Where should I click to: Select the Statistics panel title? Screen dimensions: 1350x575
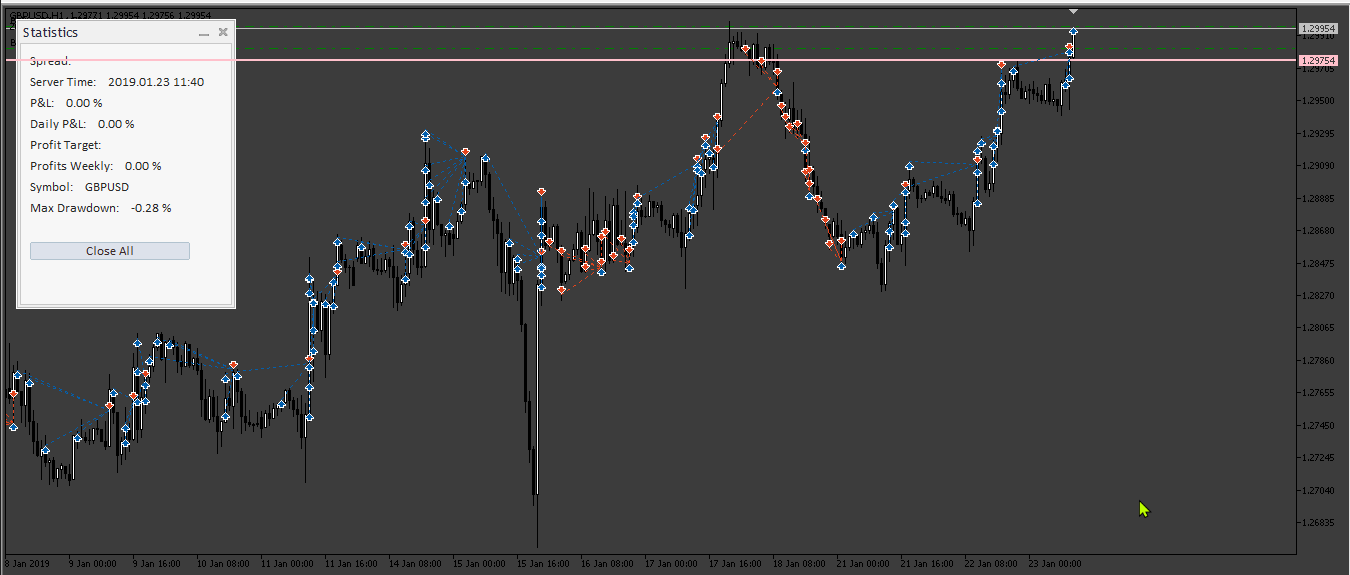click(50, 32)
